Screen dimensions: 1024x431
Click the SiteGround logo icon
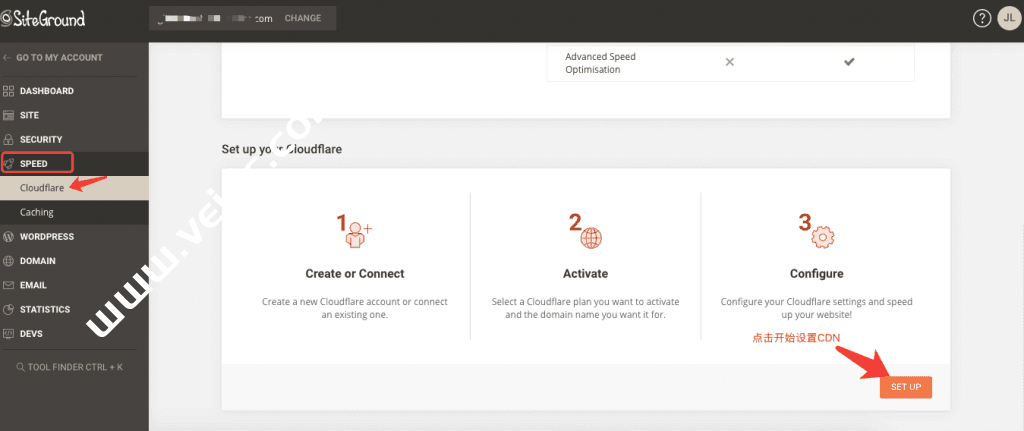point(6,18)
